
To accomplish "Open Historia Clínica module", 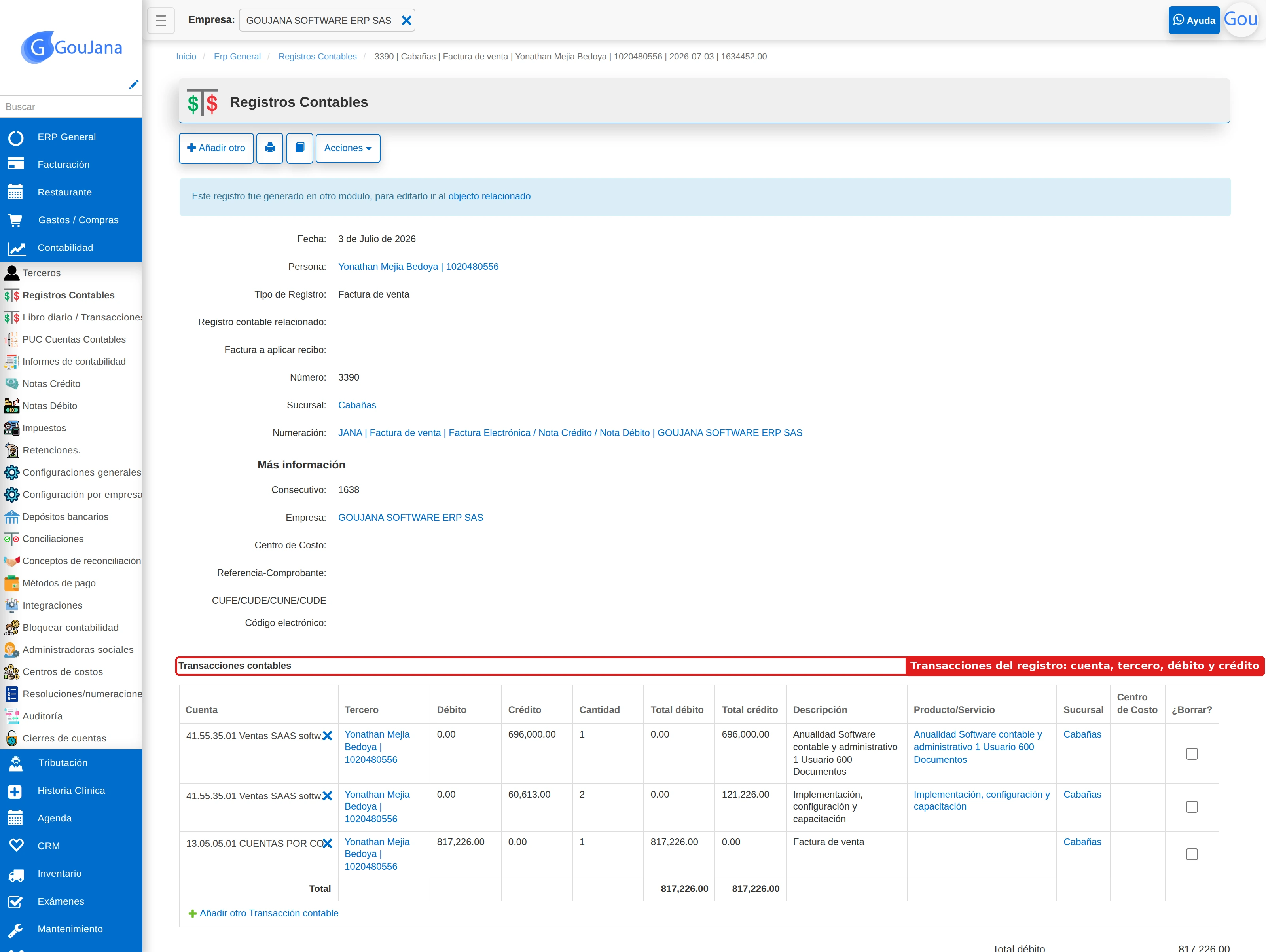I will [71, 791].
